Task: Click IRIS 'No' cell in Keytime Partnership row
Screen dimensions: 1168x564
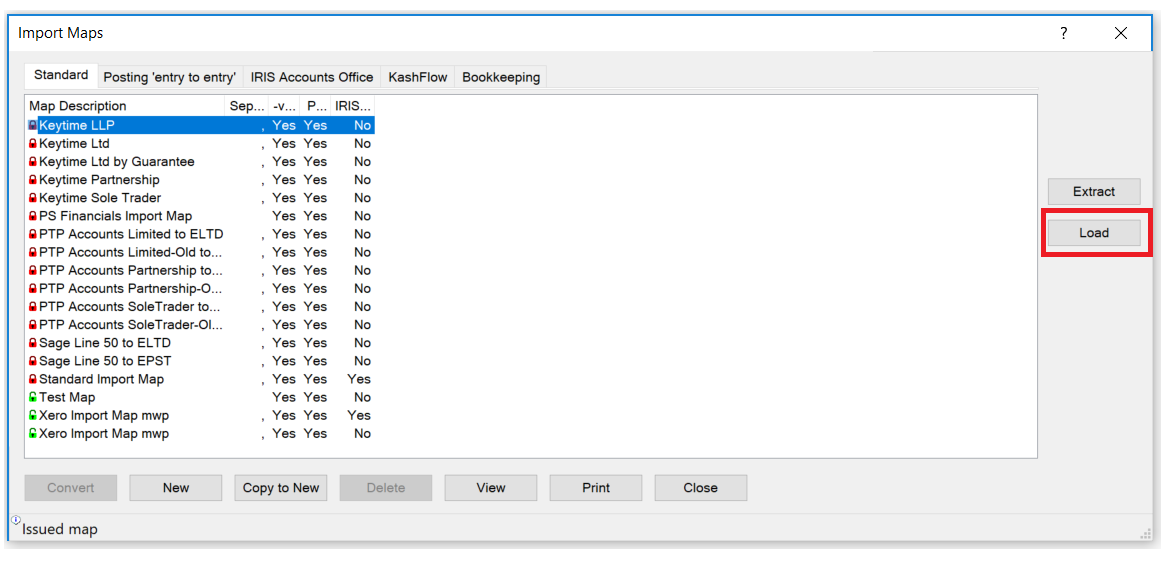Action: coord(363,180)
